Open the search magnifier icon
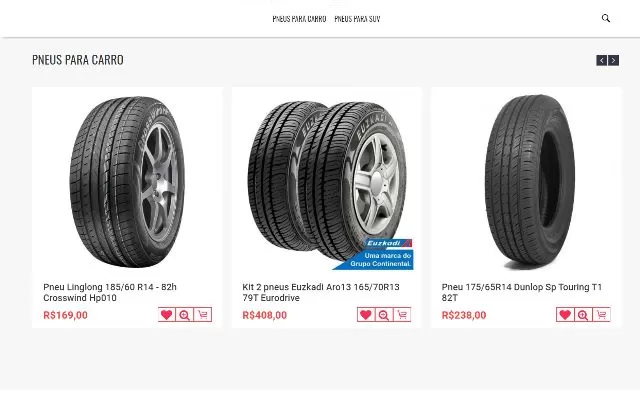The image size is (640, 395). coord(606,18)
